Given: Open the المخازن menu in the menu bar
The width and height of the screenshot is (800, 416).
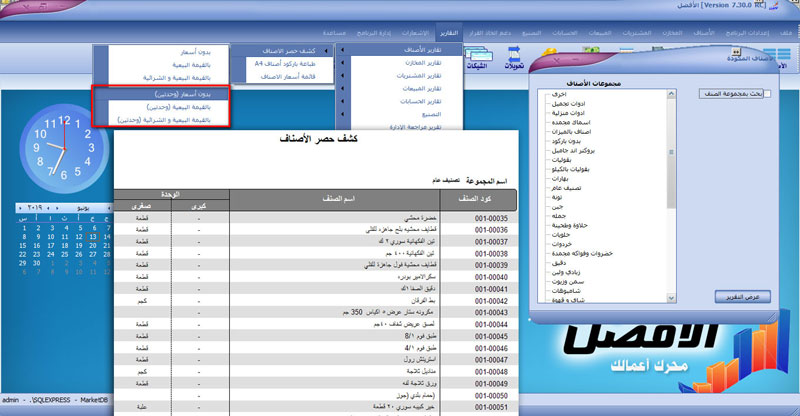Looking at the screenshot, I should (x=672, y=33).
